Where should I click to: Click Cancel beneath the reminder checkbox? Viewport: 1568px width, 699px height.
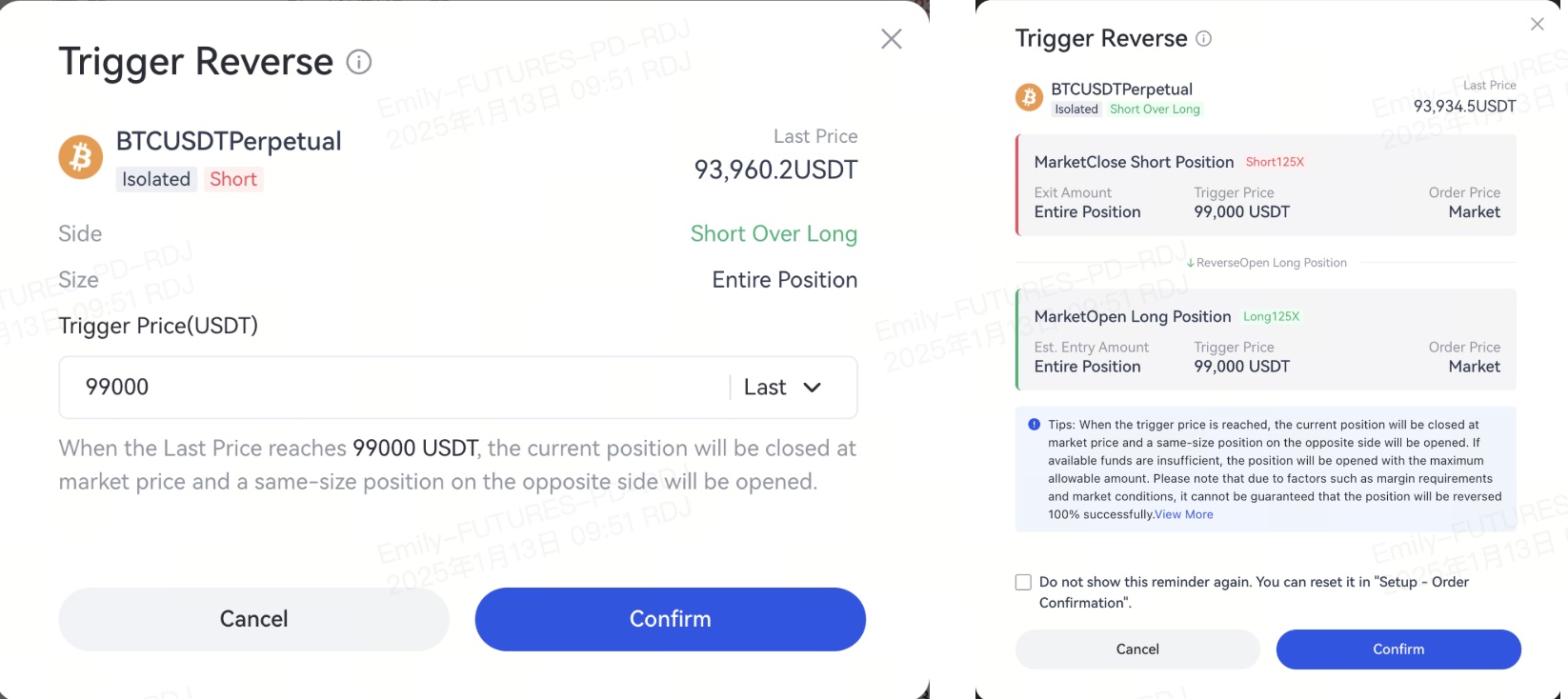pos(1137,649)
